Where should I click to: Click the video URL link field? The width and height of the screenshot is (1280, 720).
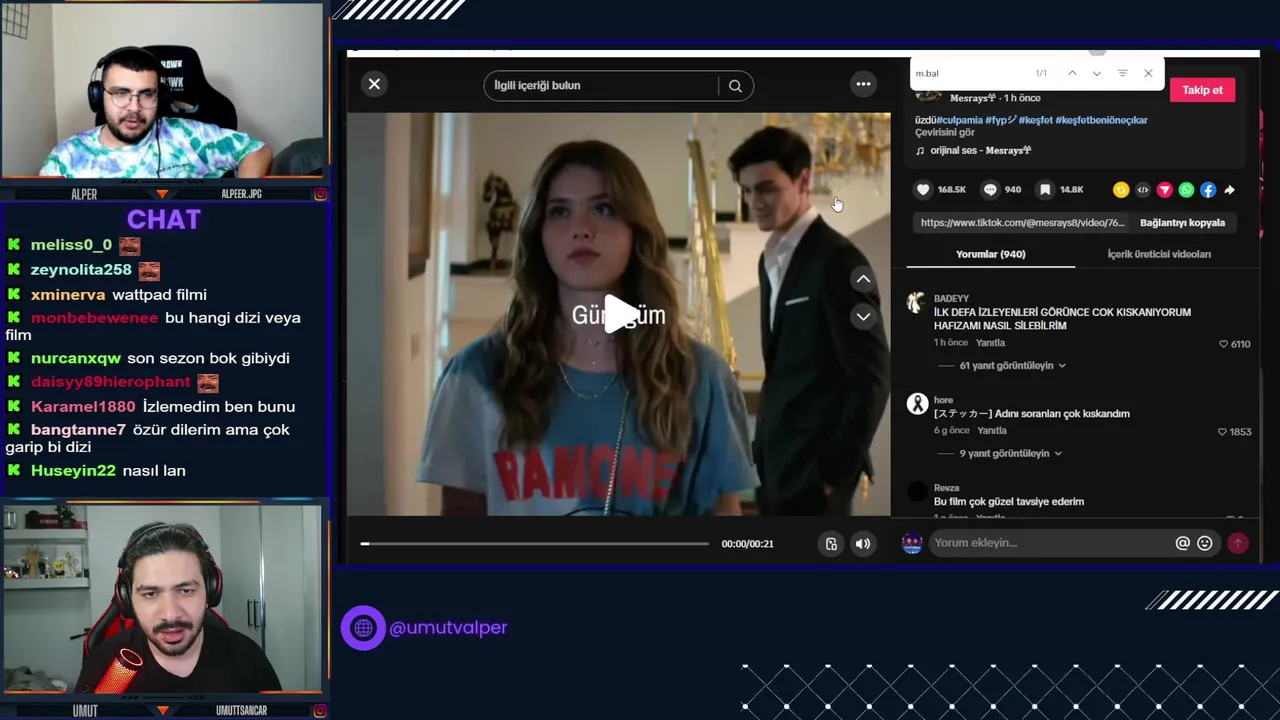[x=1022, y=223]
